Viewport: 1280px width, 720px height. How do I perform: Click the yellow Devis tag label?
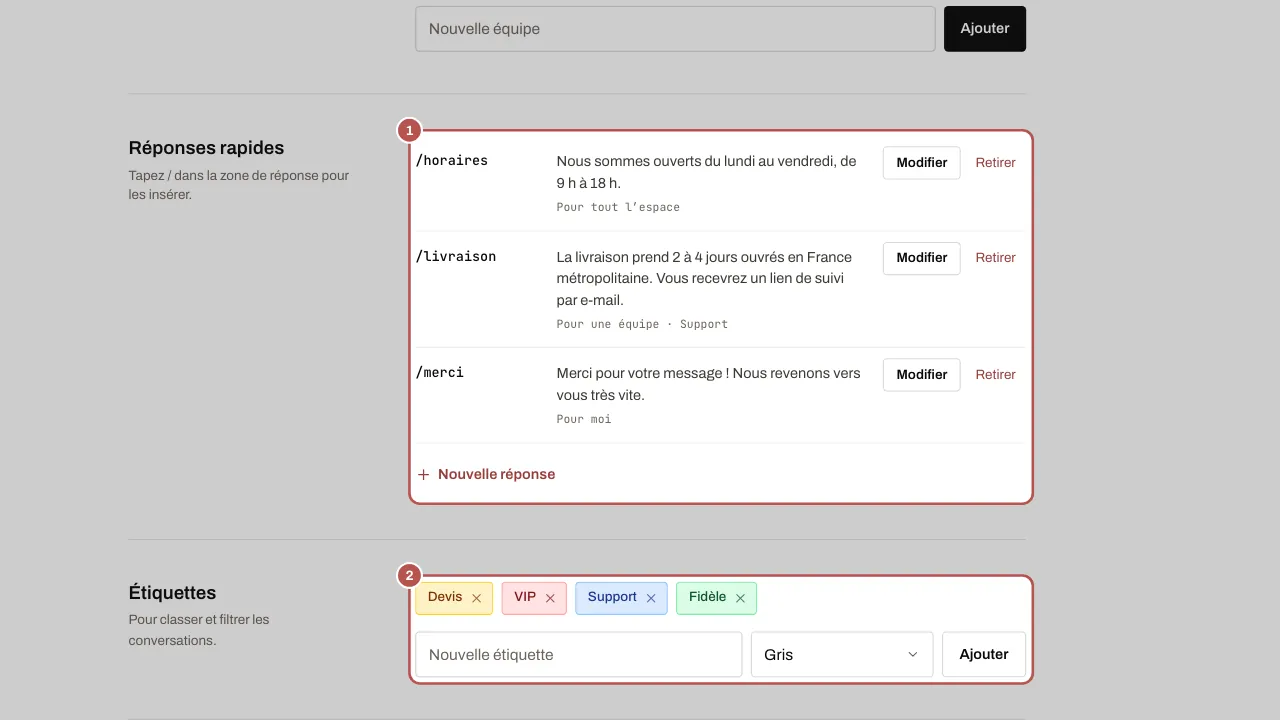click(x=445, y=597)
